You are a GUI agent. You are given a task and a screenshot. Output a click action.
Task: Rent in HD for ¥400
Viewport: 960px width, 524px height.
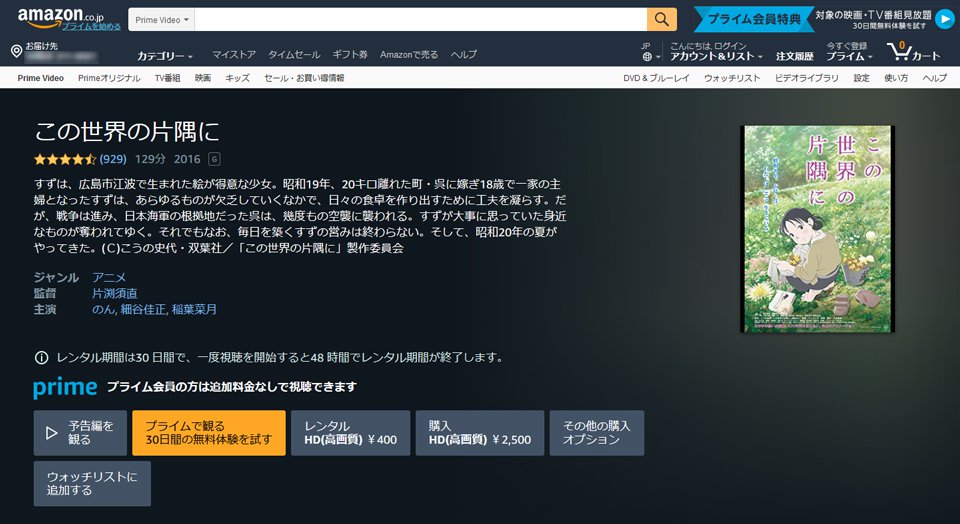(350, 433)
